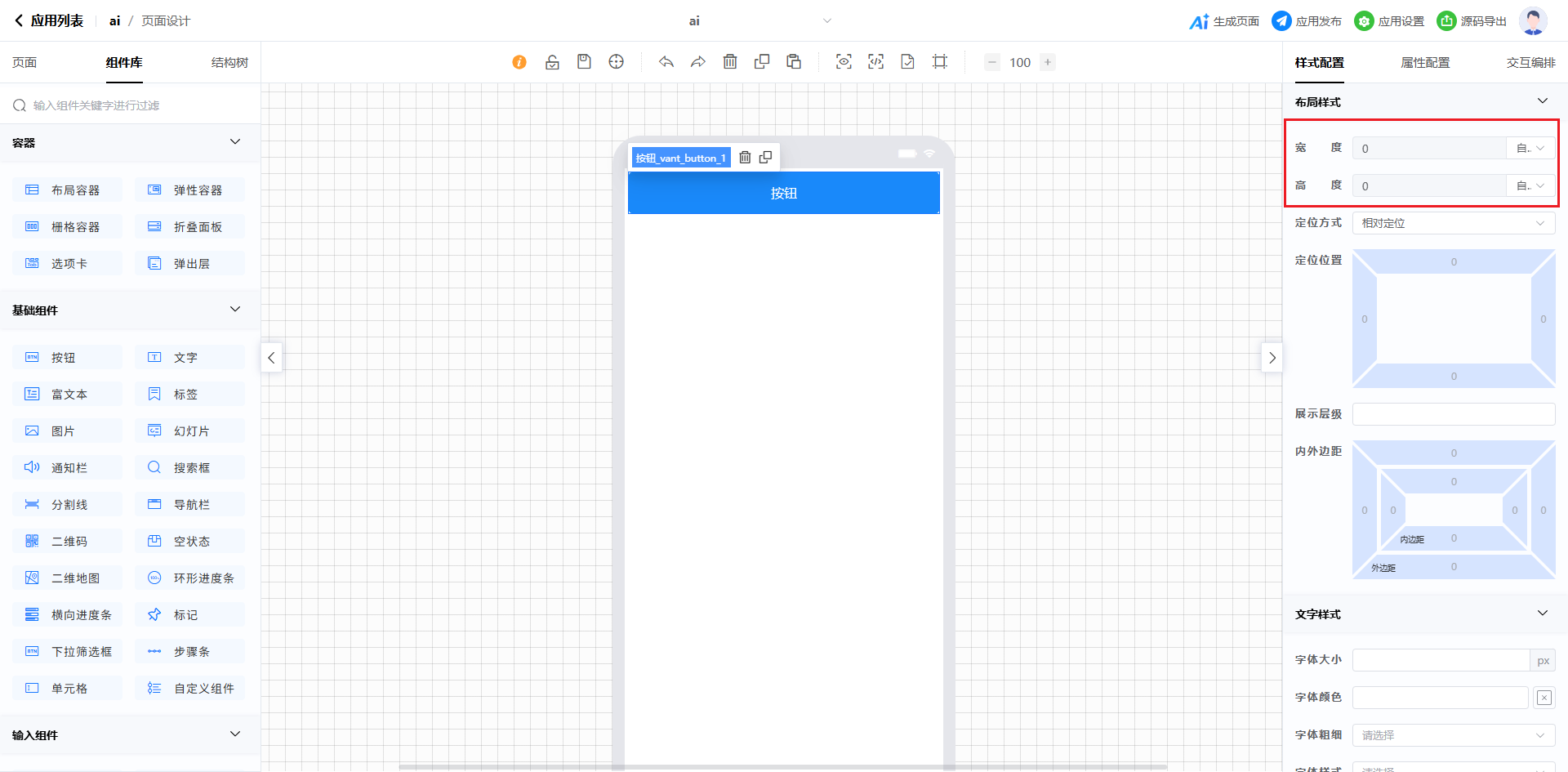Click the orange info icon
1568x772 pixels.
coord(519,62)
